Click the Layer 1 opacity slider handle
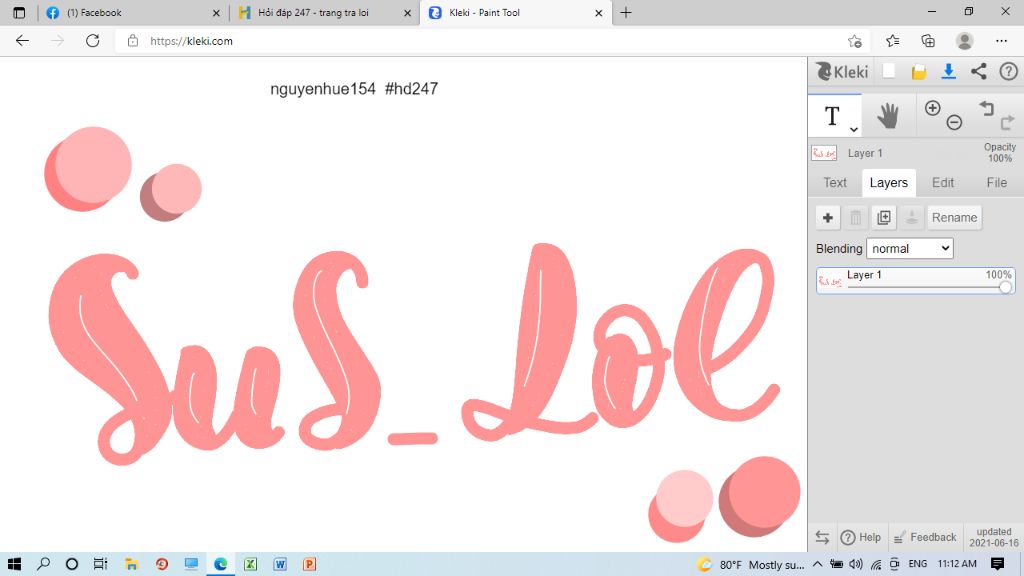 1005,287
